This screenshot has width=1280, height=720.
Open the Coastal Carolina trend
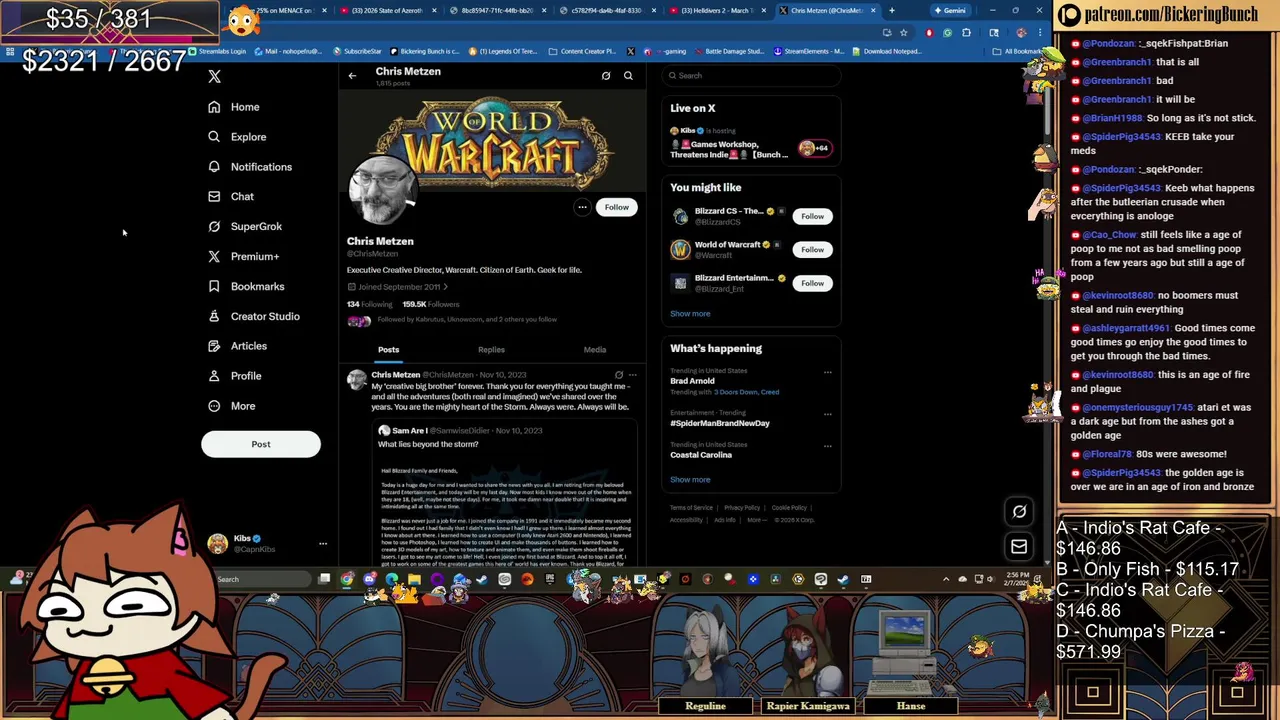[x=701, y=455]
